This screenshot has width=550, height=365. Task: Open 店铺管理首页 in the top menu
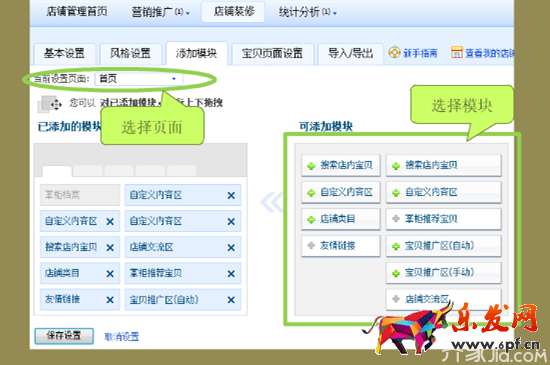[77, 12]
